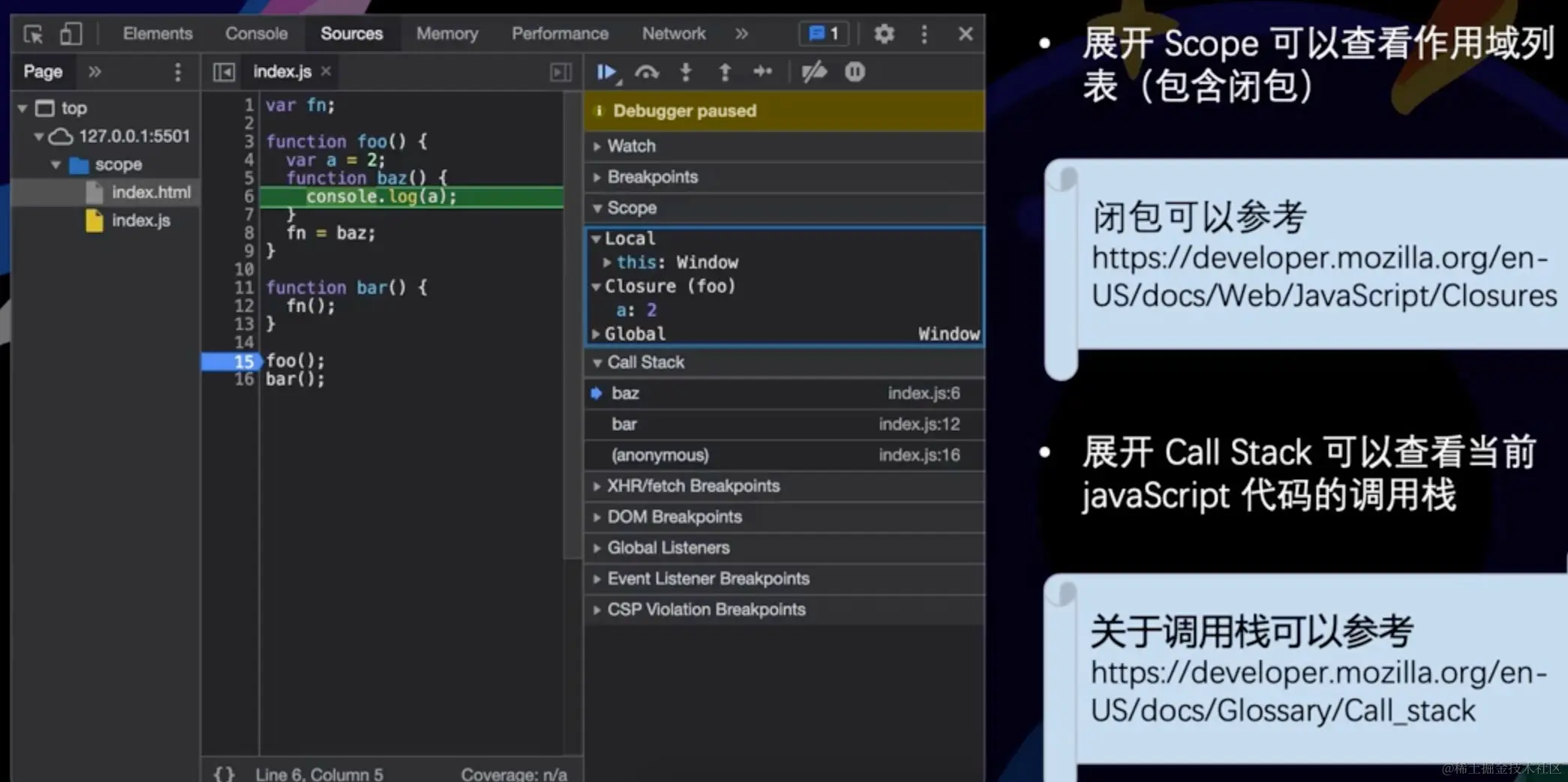Collapse the scope folder arrow
The height and width of the screenshot is (782, 1568).
56,165
